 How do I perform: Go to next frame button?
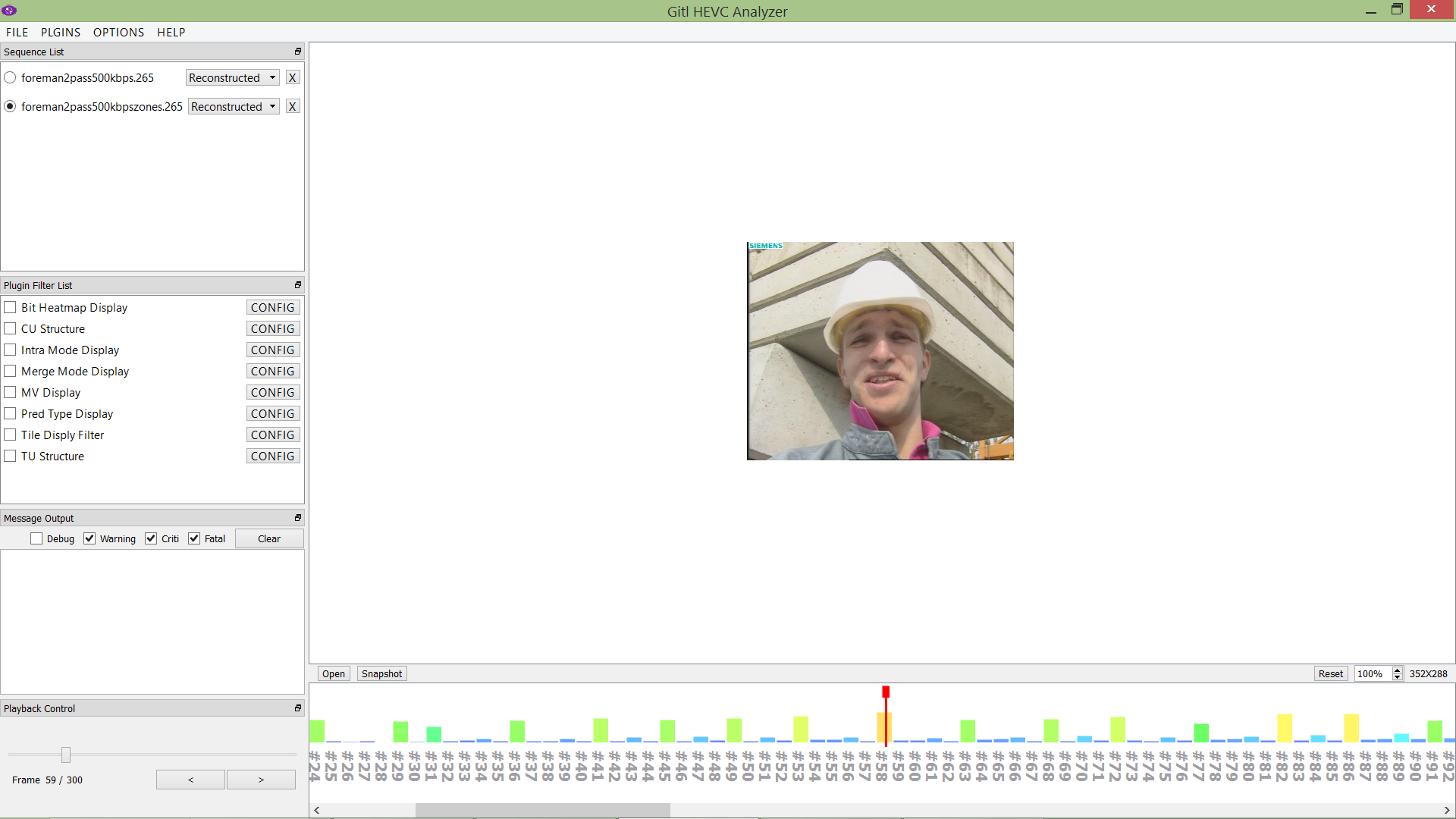[x=261, y=780]
